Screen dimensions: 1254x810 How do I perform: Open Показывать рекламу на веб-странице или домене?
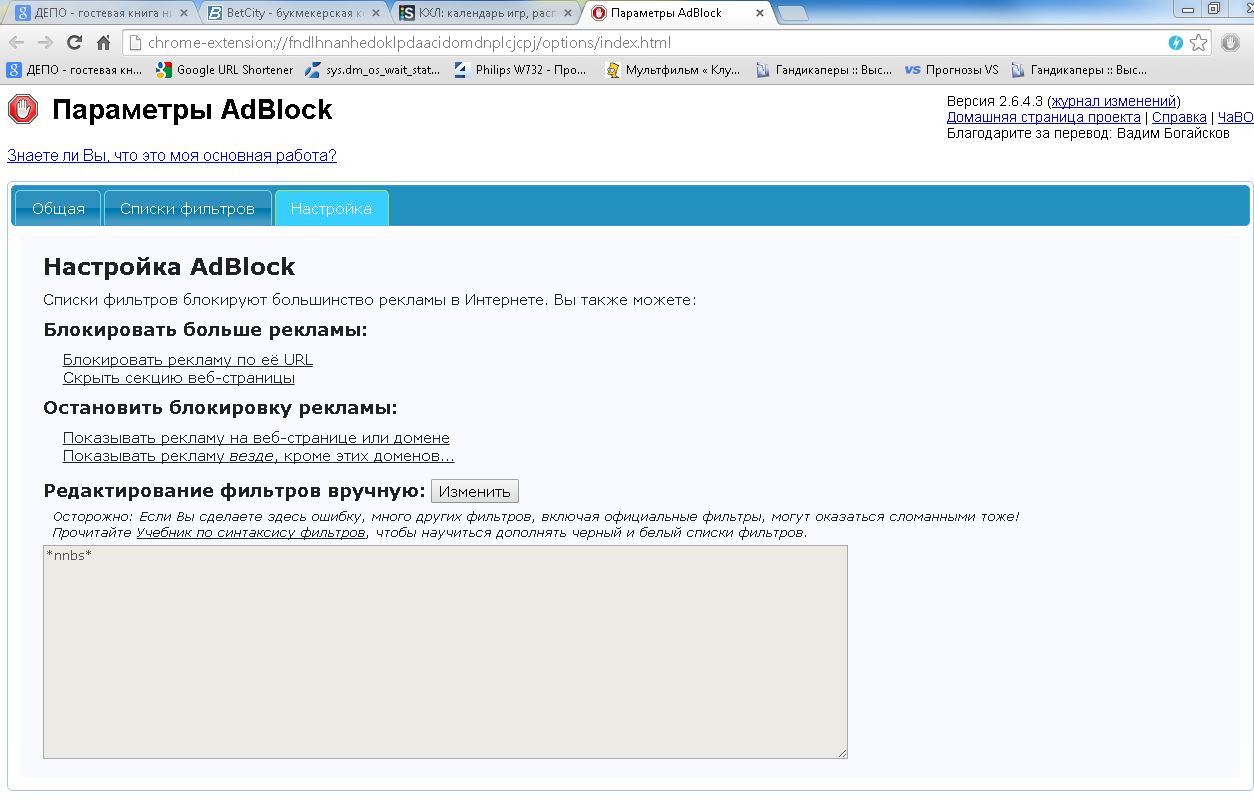click(256, 437)
